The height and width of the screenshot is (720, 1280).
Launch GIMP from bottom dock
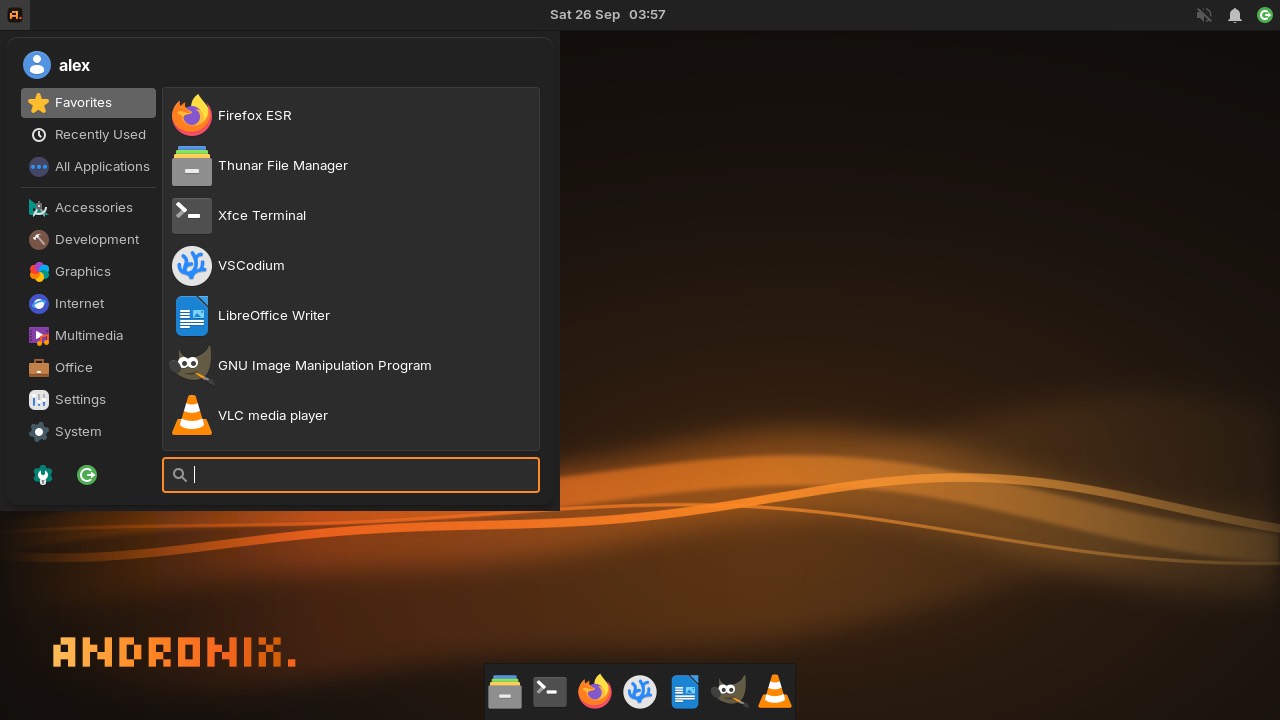730,691
